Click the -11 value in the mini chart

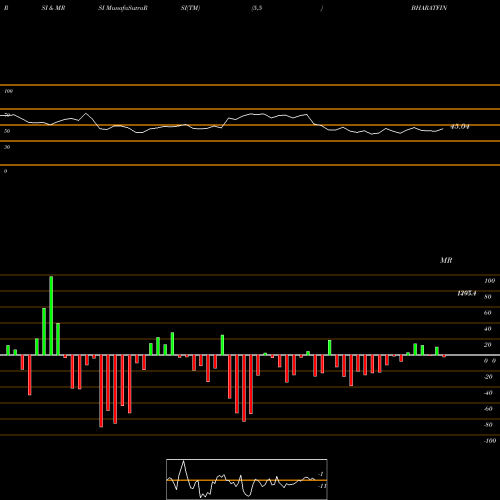coord(322,486)
